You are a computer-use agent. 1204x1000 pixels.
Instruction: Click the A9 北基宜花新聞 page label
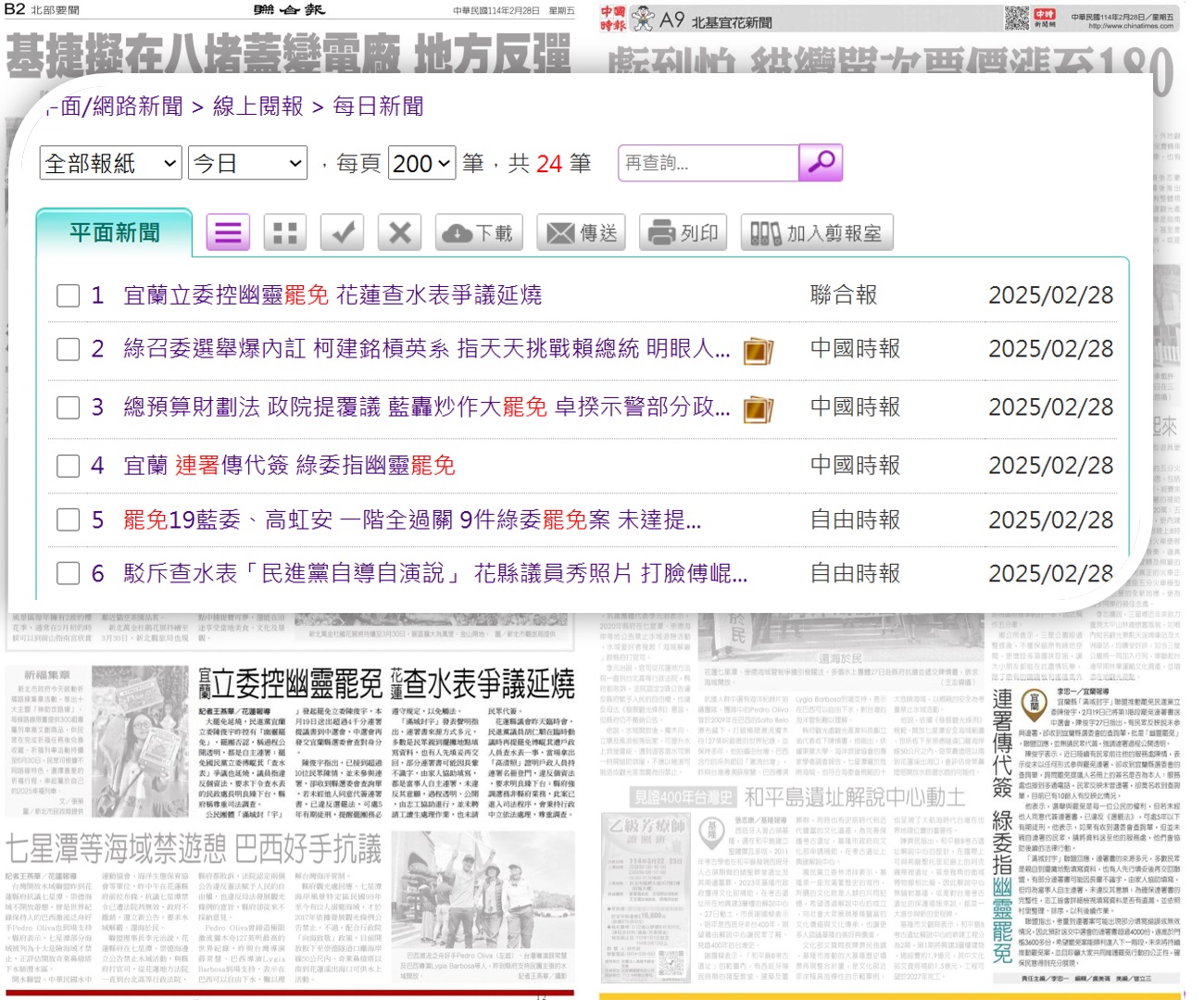pyautogui.click(x=715, y=19)
